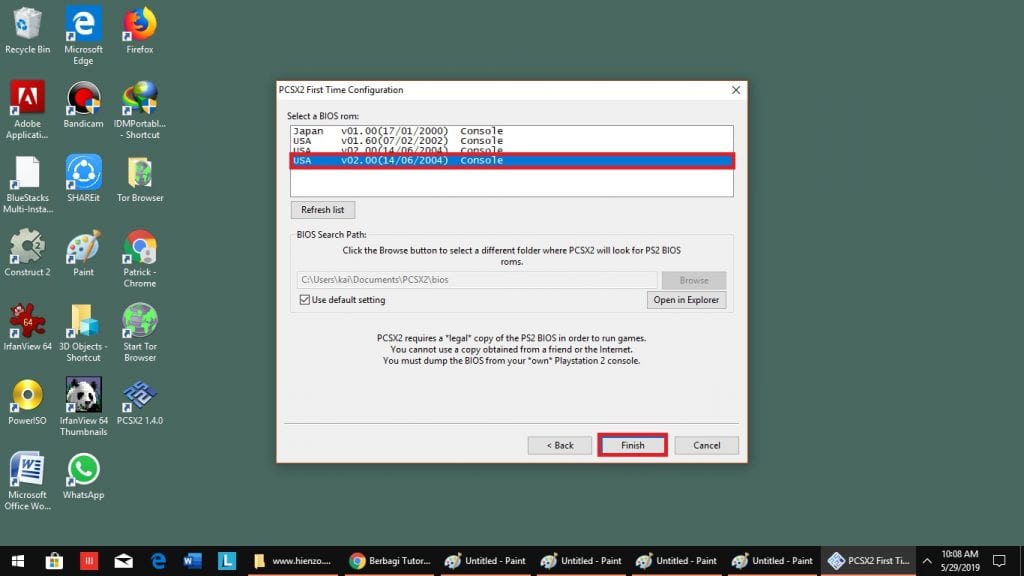1024x576 pixels.
Task: Open the notification center icon
Action: 999,560
